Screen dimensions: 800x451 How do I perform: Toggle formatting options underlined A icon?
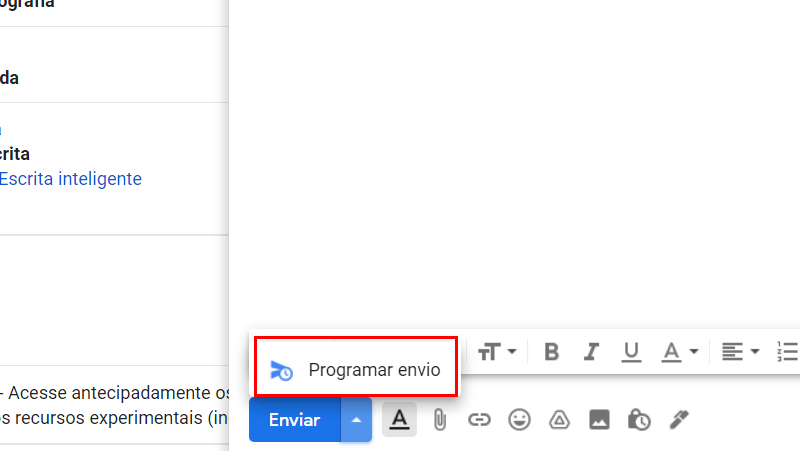[399, 419]
